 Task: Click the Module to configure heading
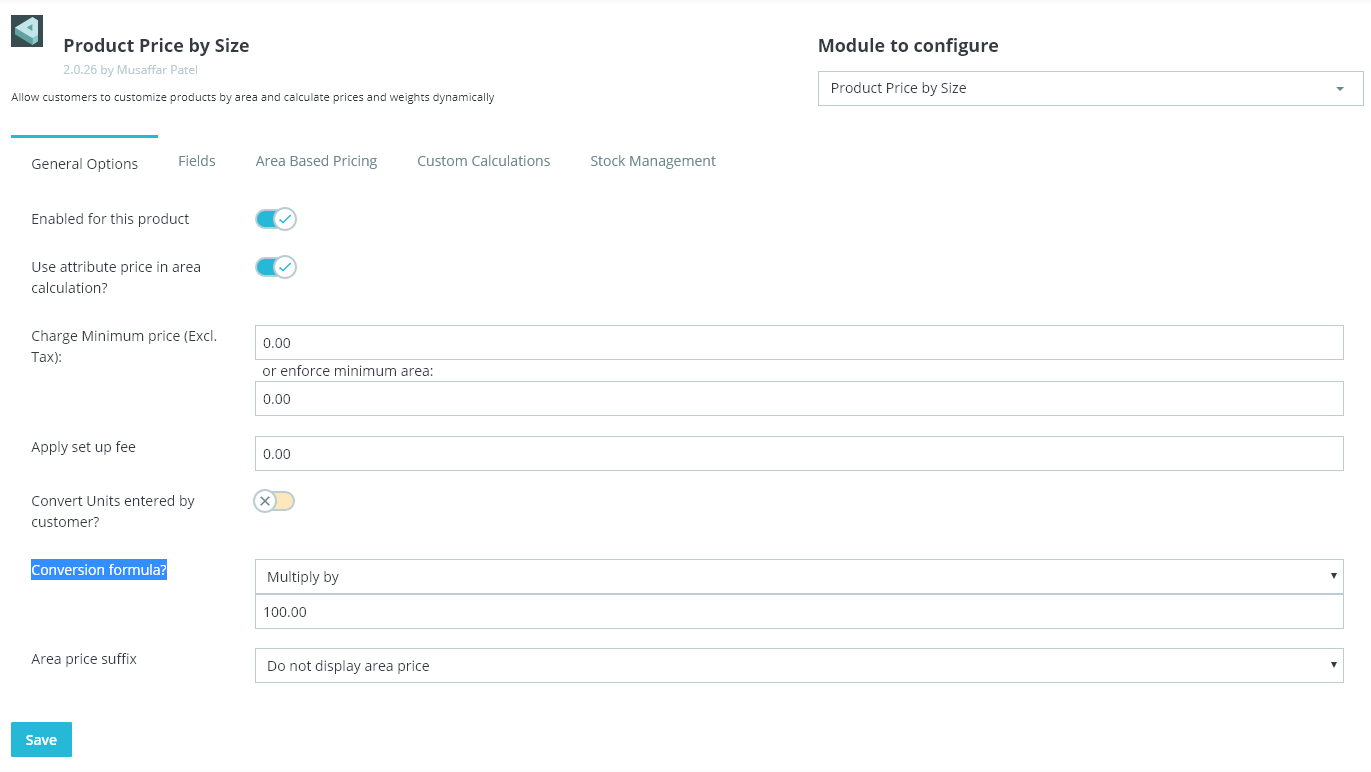click(908, 45)
